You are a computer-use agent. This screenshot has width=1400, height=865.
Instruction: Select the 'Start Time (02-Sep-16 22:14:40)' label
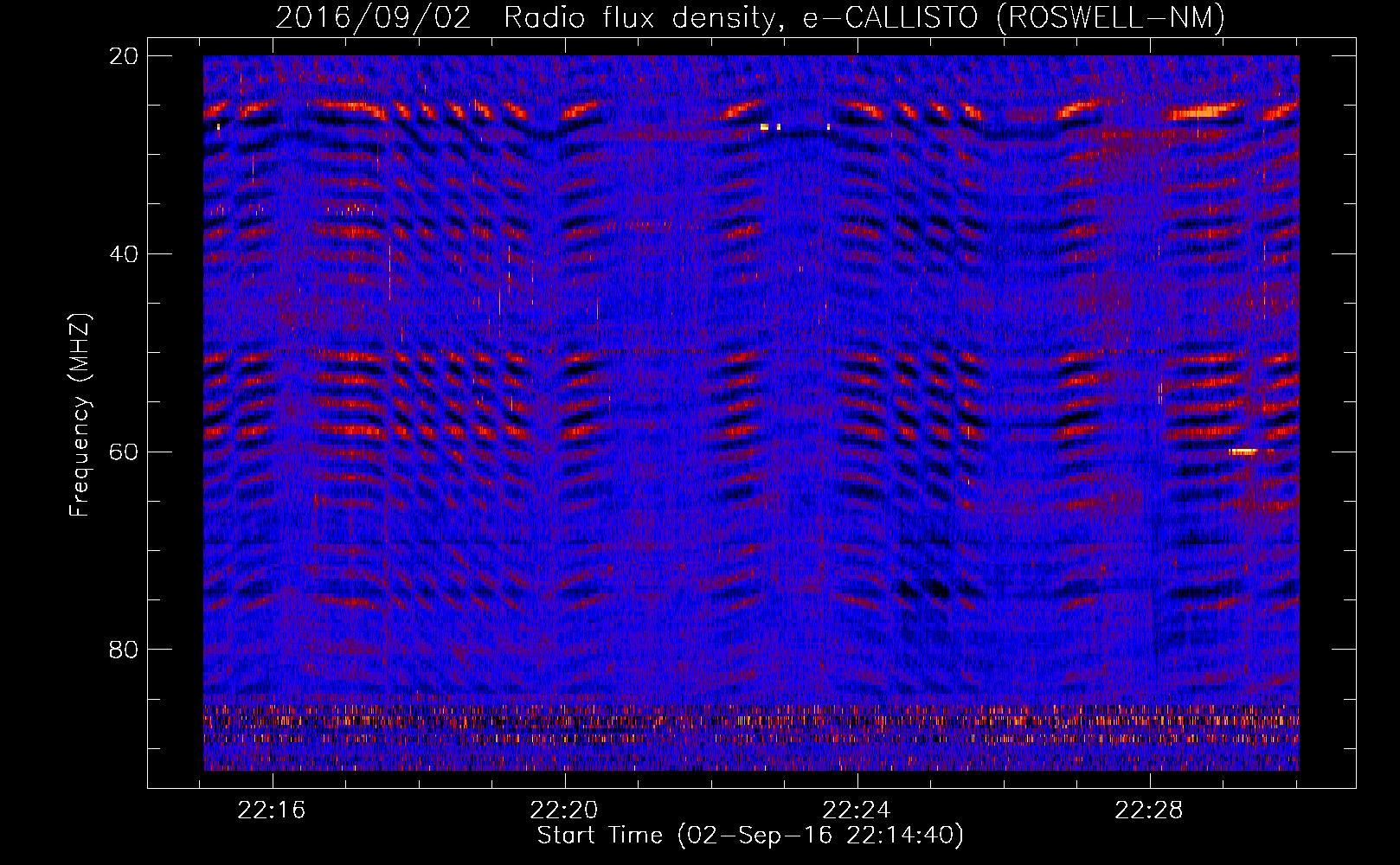point(750,836)
